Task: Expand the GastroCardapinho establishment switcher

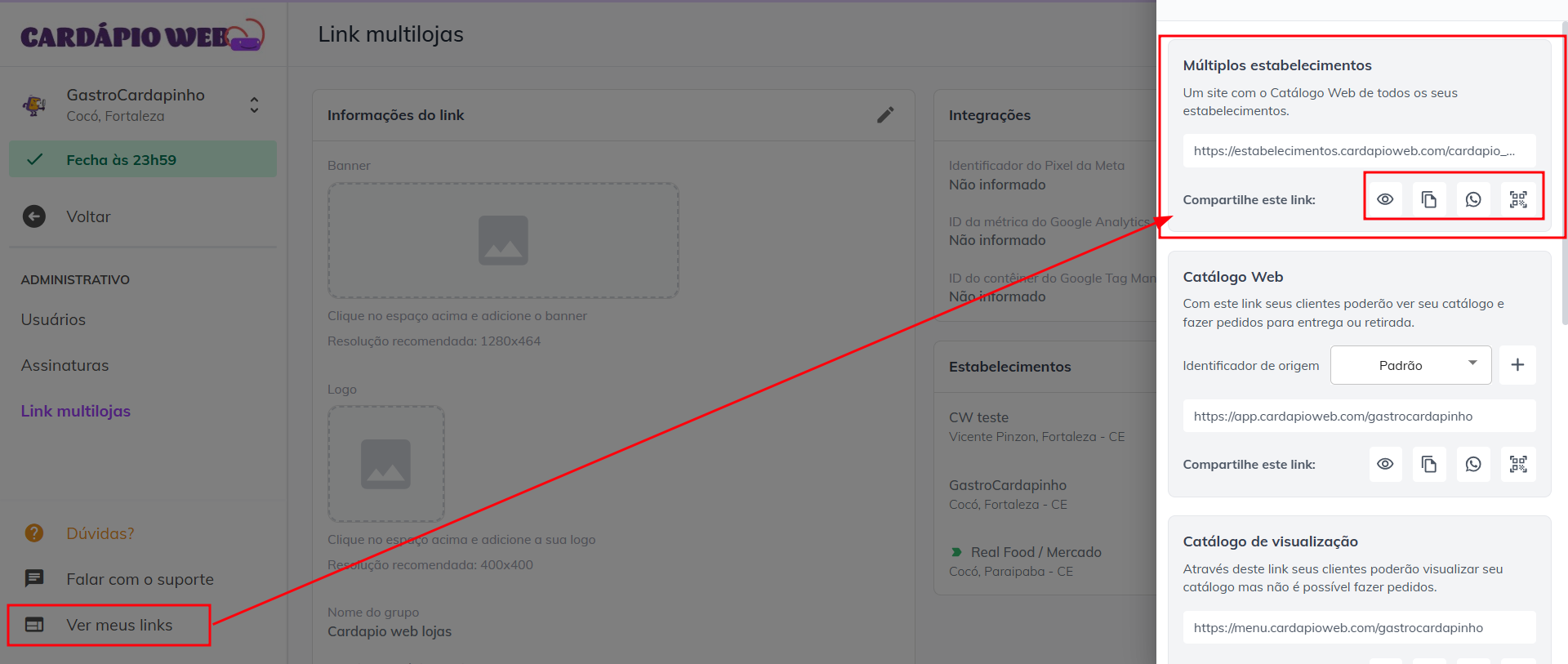Action: pos(254,105)
